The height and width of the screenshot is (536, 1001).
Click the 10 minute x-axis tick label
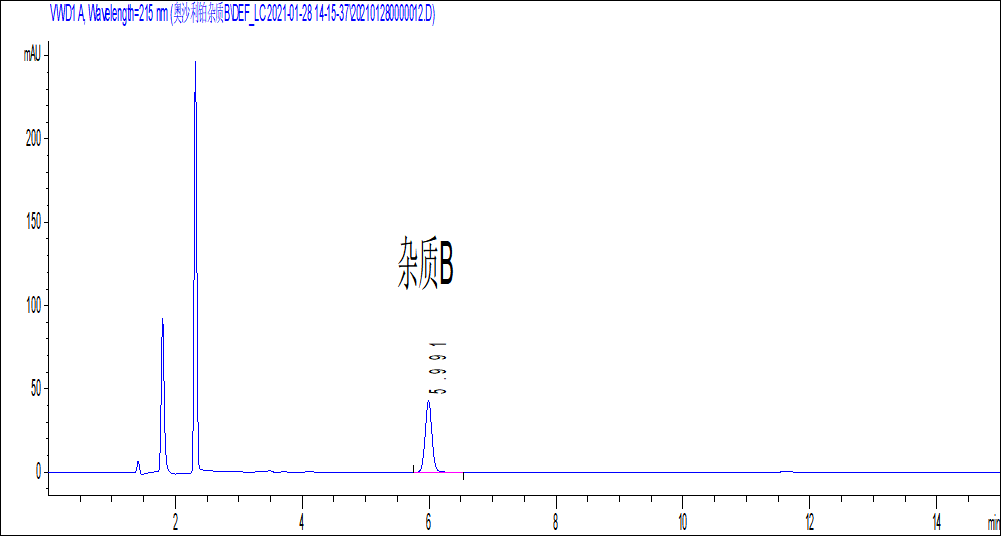tap(682, 521)
